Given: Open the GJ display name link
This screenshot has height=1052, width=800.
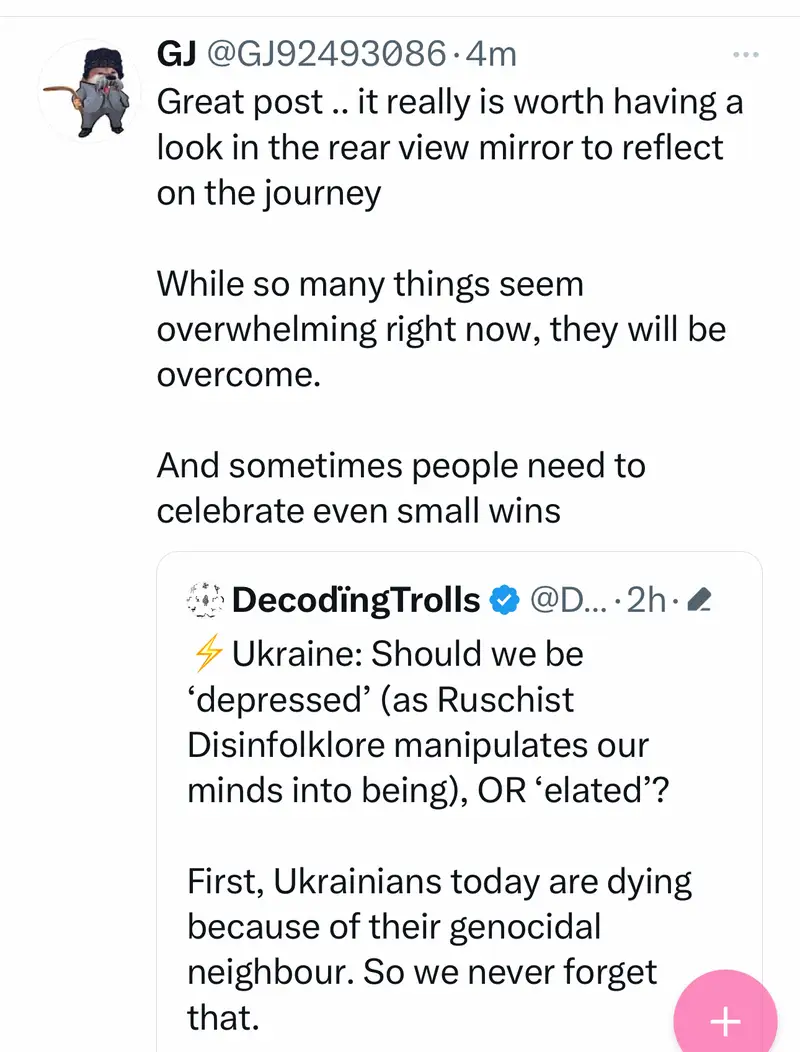Looking at the screenshot, I should point(176,54).
